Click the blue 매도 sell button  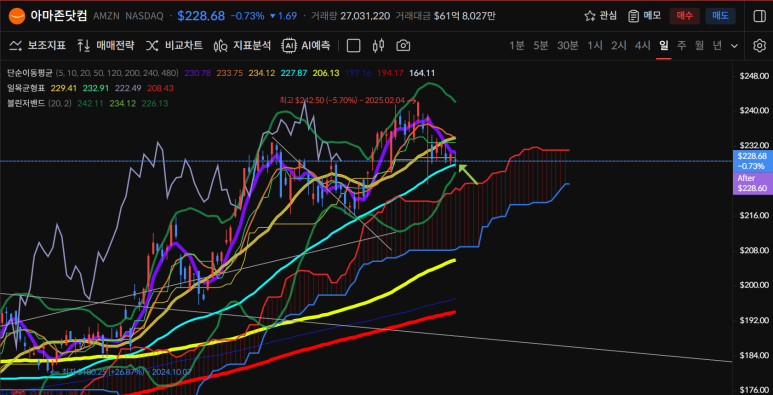coord(720,16)
